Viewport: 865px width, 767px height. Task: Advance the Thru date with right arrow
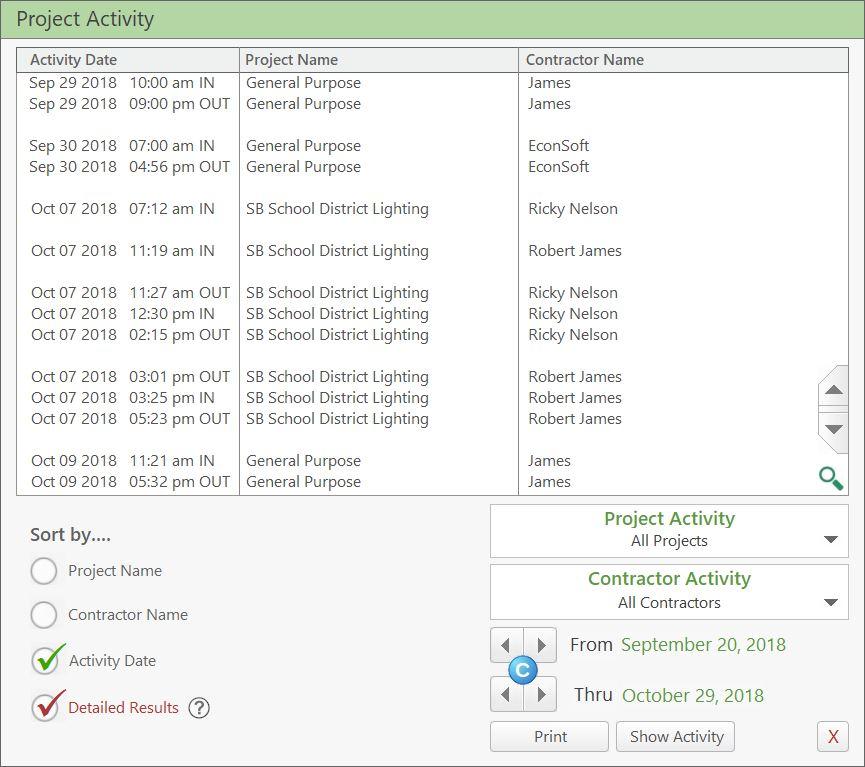541,694
